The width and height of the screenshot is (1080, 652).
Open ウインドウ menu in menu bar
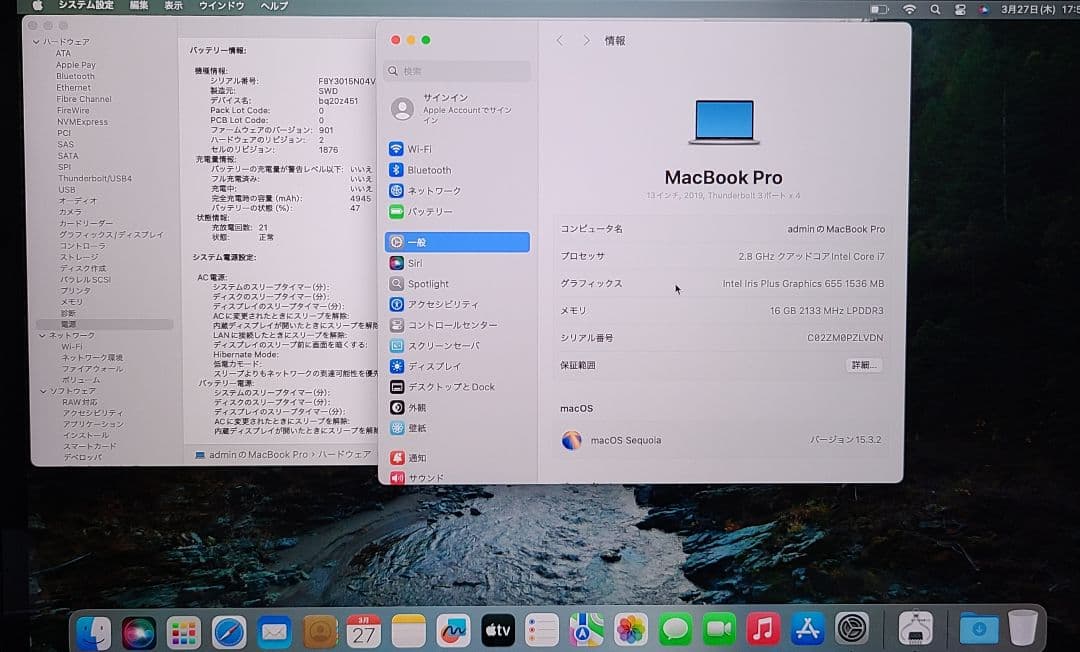(x=221, y=6)
